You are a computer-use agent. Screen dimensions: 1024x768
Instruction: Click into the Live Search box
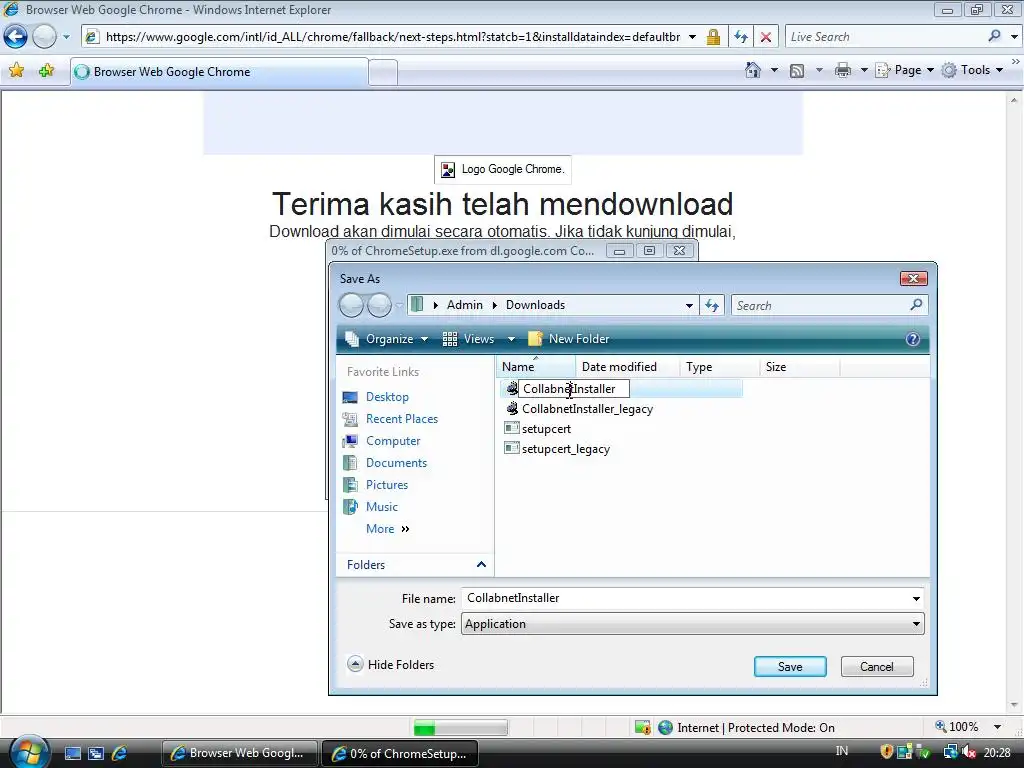(885, 37)
